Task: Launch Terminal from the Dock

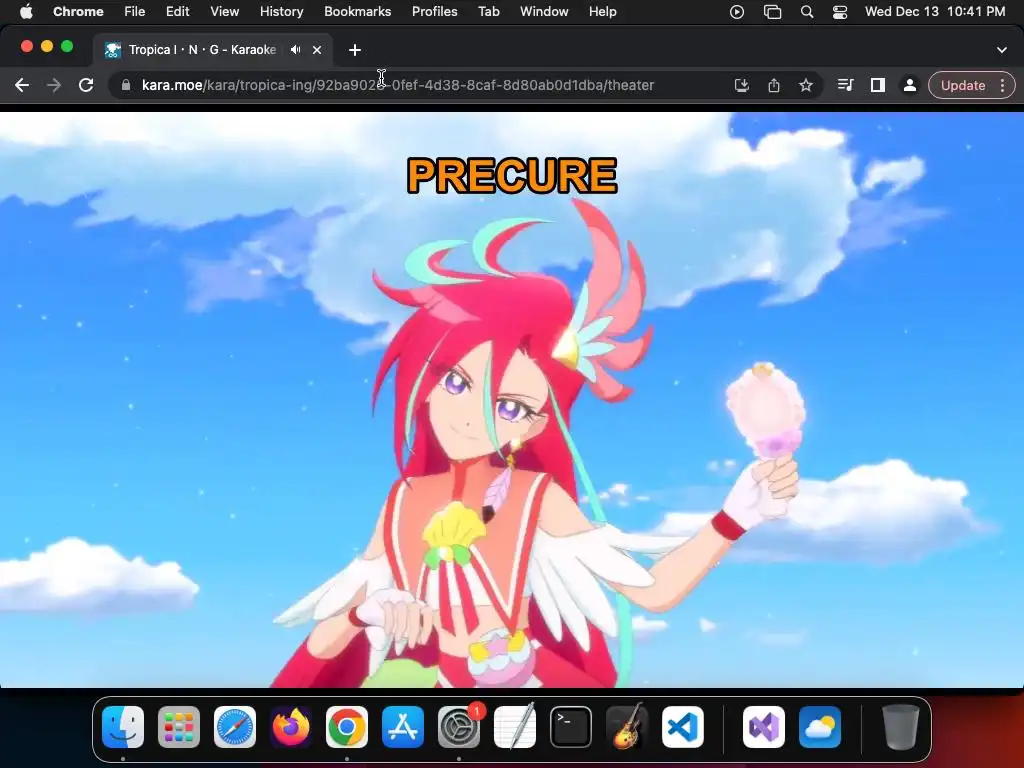Action: point(571,726)
